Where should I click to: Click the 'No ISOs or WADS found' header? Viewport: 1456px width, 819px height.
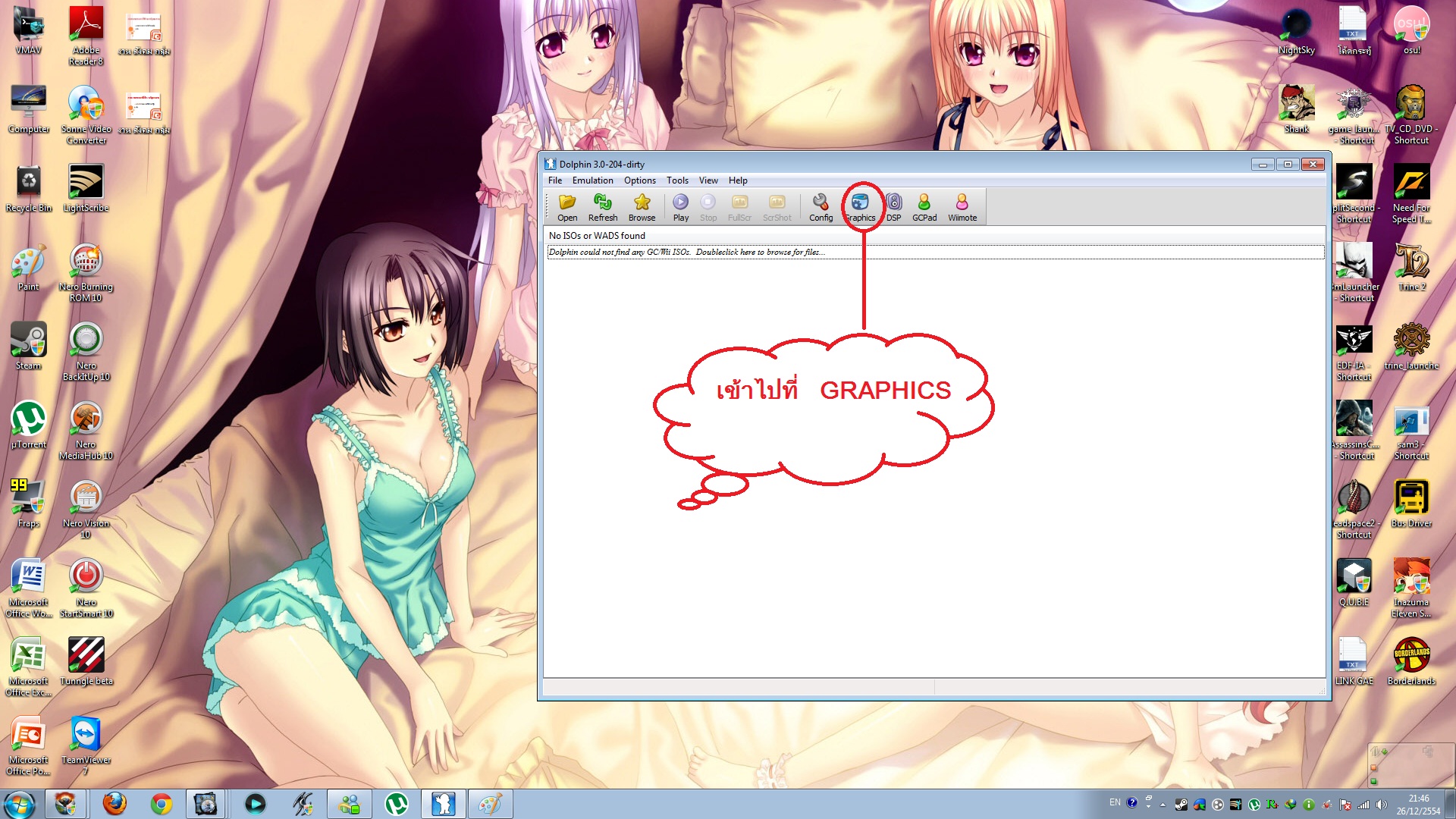pyautogui.click(x=597, y=236)
